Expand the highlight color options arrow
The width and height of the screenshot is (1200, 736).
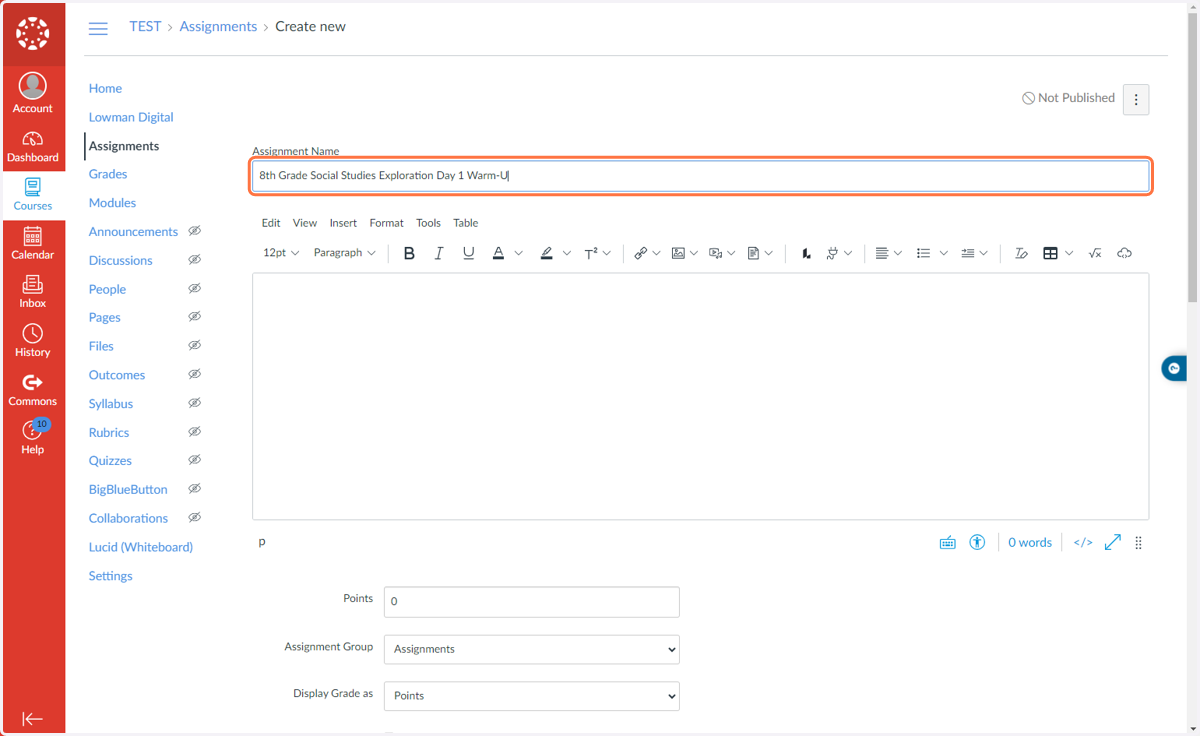click(x=566, y=253)
